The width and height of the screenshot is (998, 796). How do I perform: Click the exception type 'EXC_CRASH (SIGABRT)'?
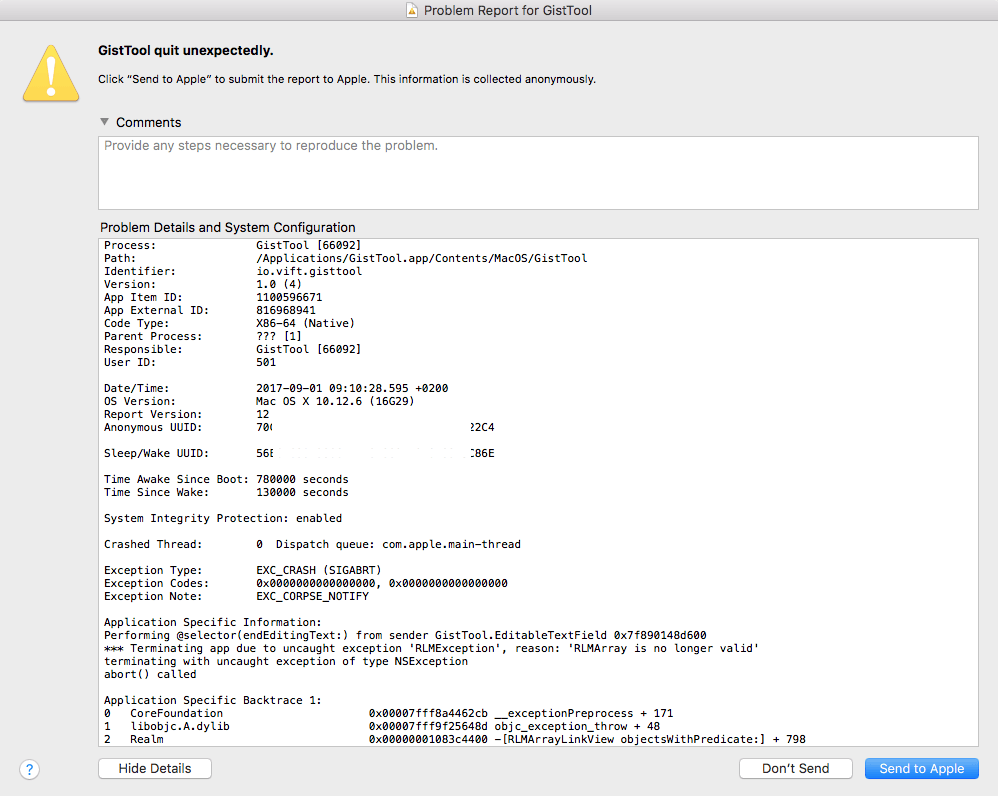[318, 570]
